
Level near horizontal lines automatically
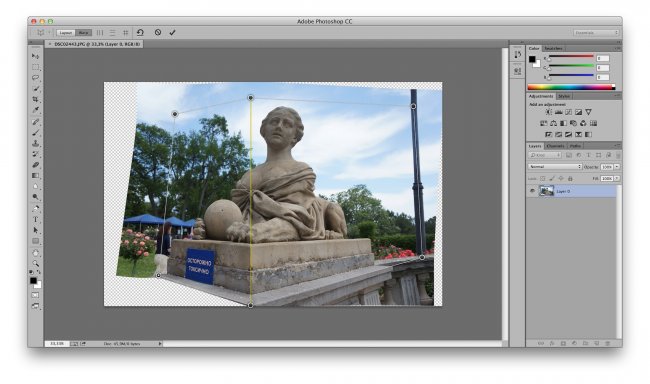112,32
